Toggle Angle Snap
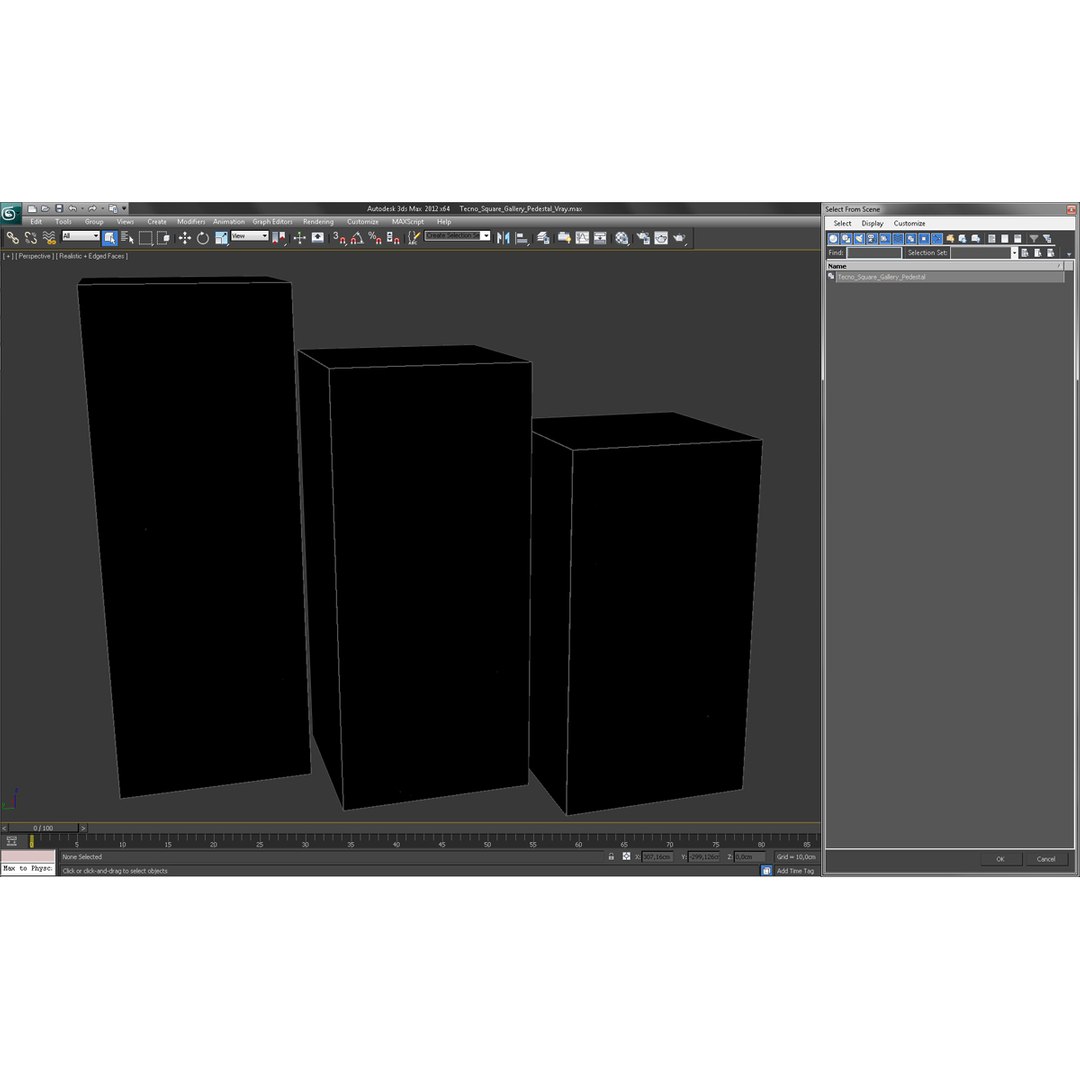This screenshot has width=1080, height=1080. tap(357, 238)
